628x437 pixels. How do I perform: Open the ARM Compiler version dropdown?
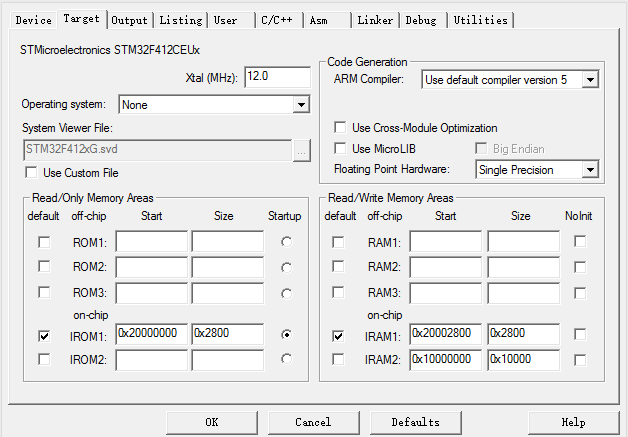510,80
